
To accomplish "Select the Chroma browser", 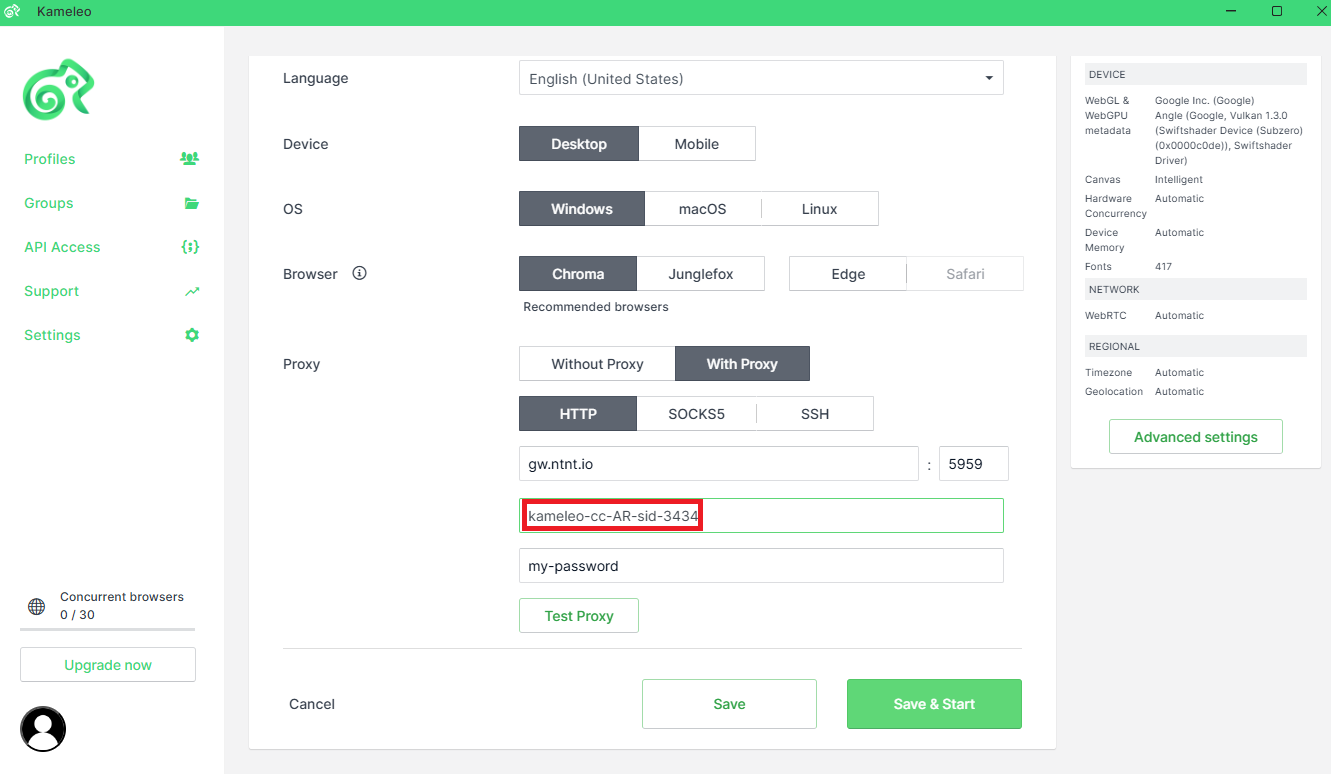I will point(578,274).
